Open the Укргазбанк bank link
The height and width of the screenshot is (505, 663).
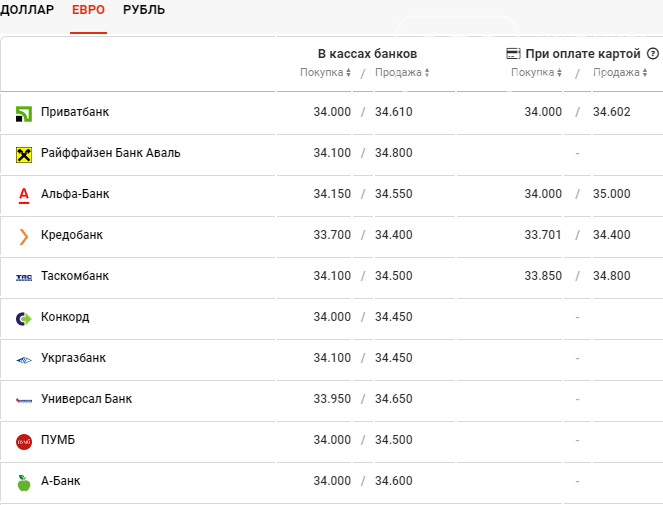[73, 358]
